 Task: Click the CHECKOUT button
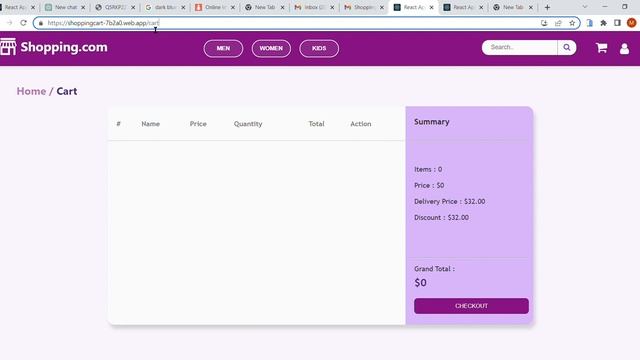[x=471, y=306]
